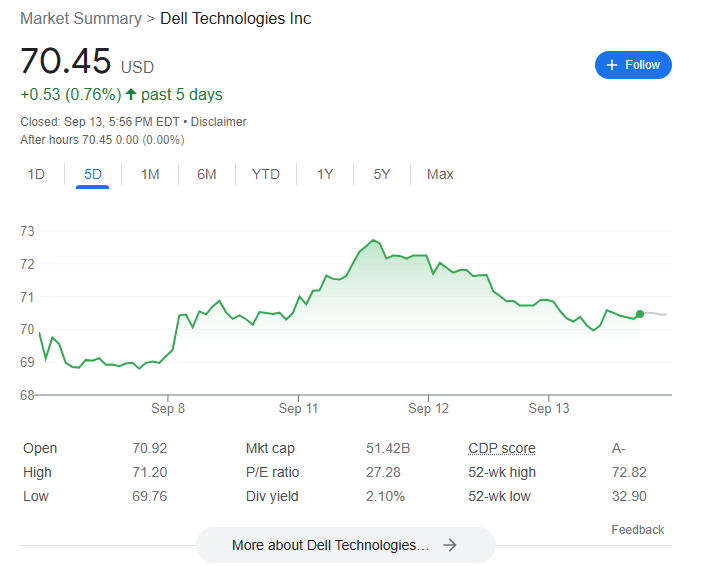
Task: Click the 70.45 stock price
Action: (66, 61)
